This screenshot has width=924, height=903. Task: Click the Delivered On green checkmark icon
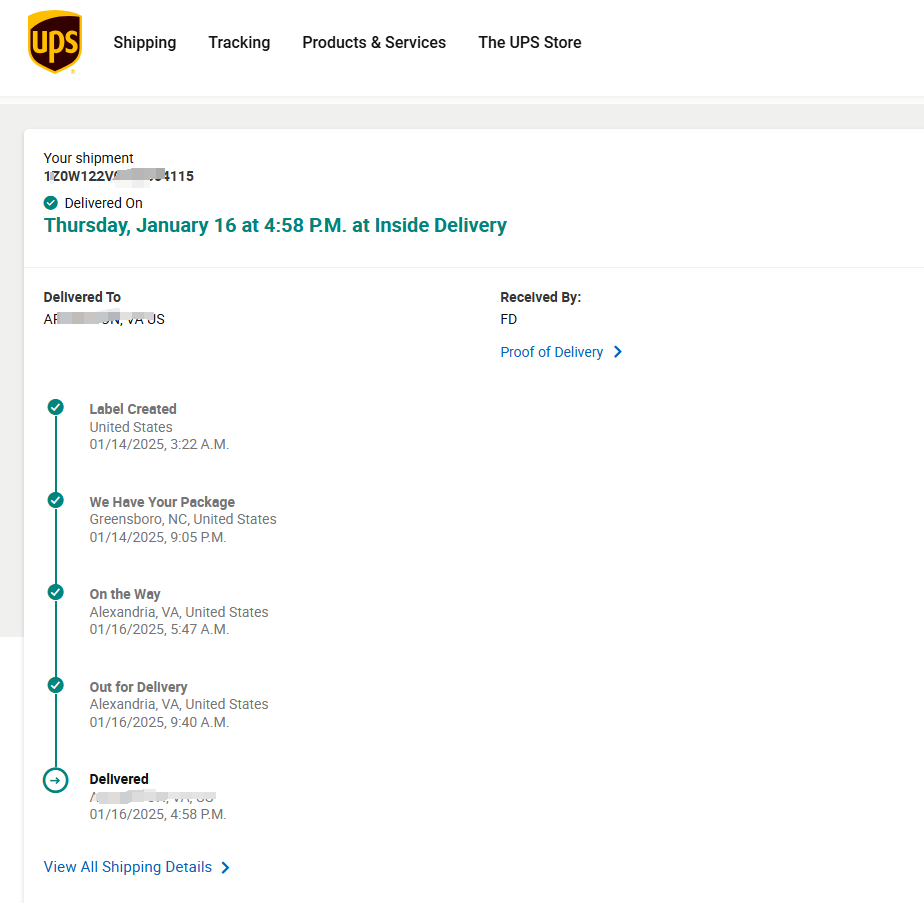51,203
